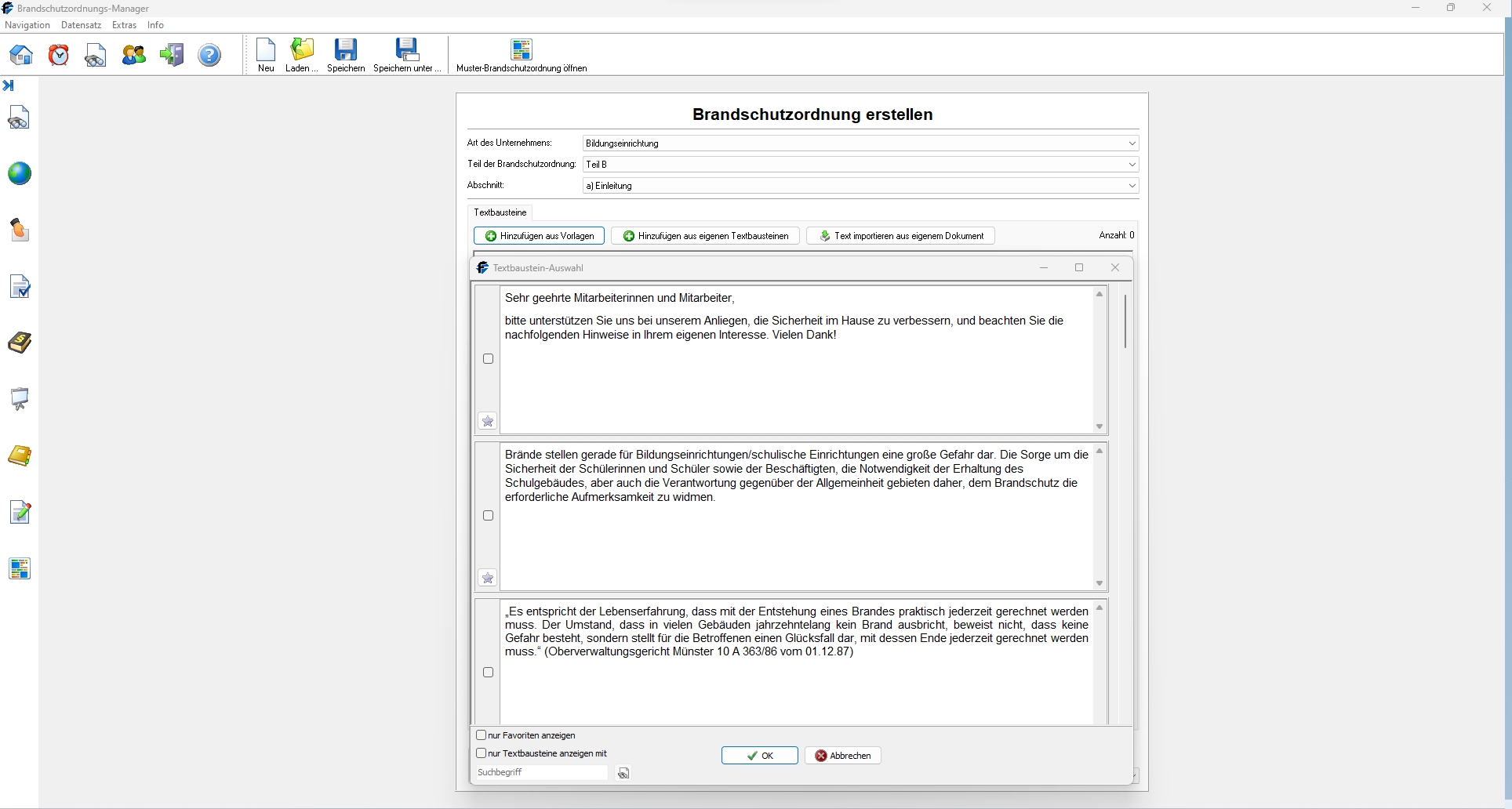Click the 'Brände stellen gerade' paragraph text

pos(797,476)
